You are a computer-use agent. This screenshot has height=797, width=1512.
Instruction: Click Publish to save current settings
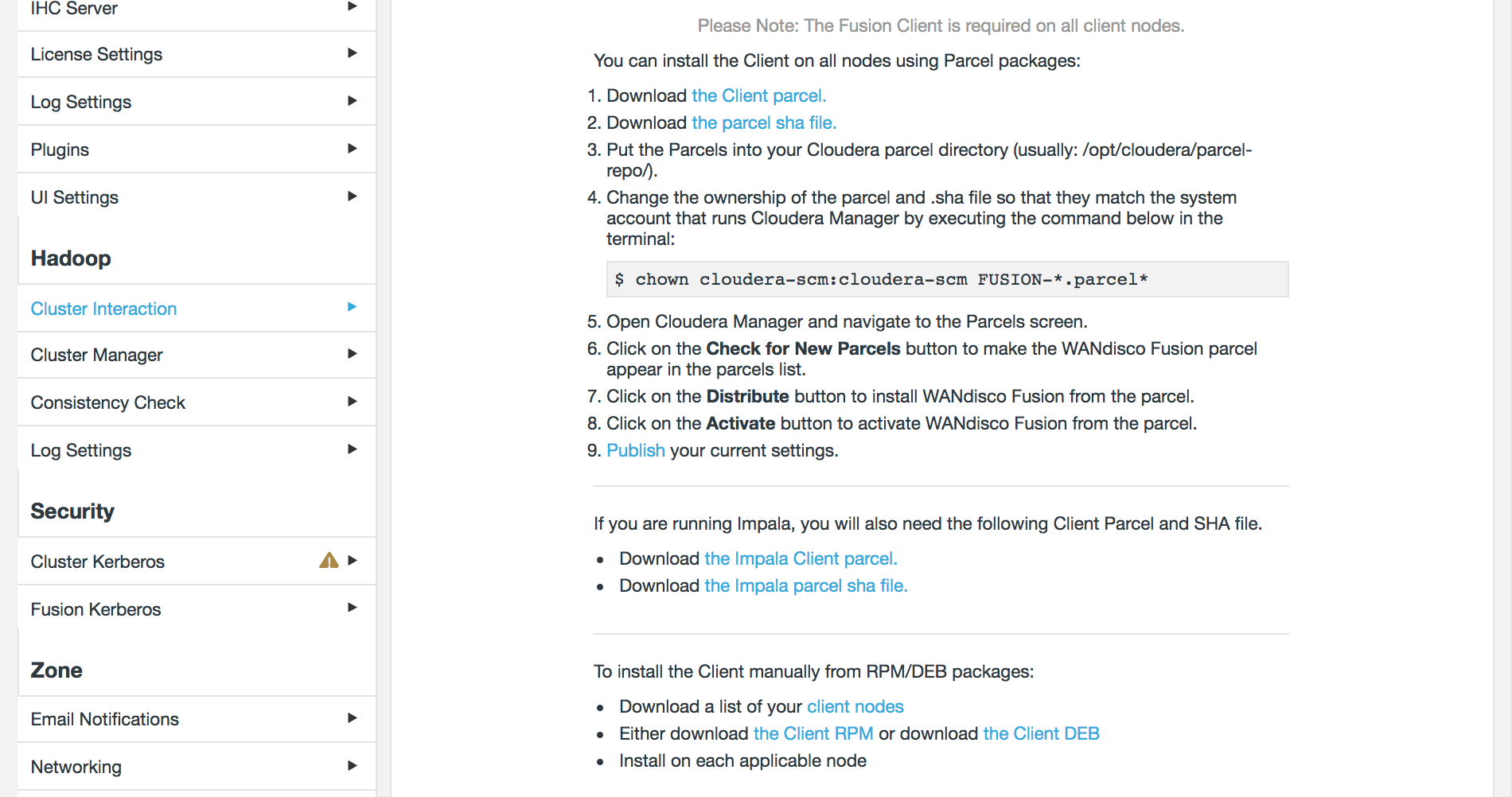click(635, 450)
